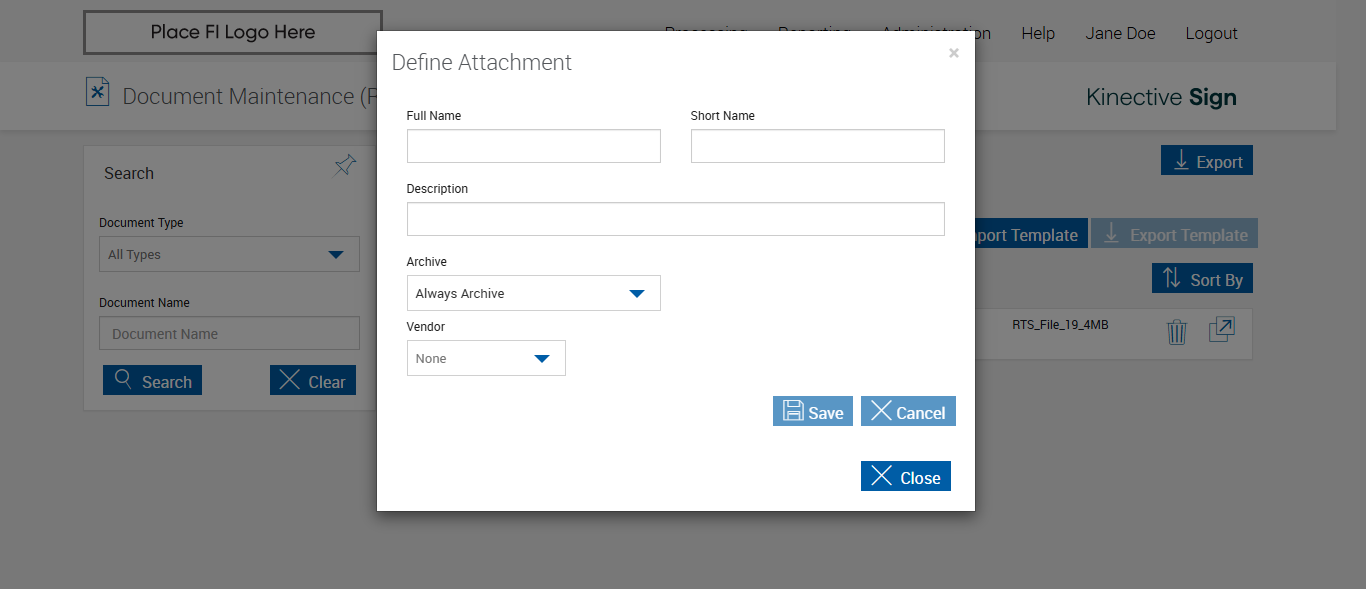Open the Help menu

tap(1038, 33)
